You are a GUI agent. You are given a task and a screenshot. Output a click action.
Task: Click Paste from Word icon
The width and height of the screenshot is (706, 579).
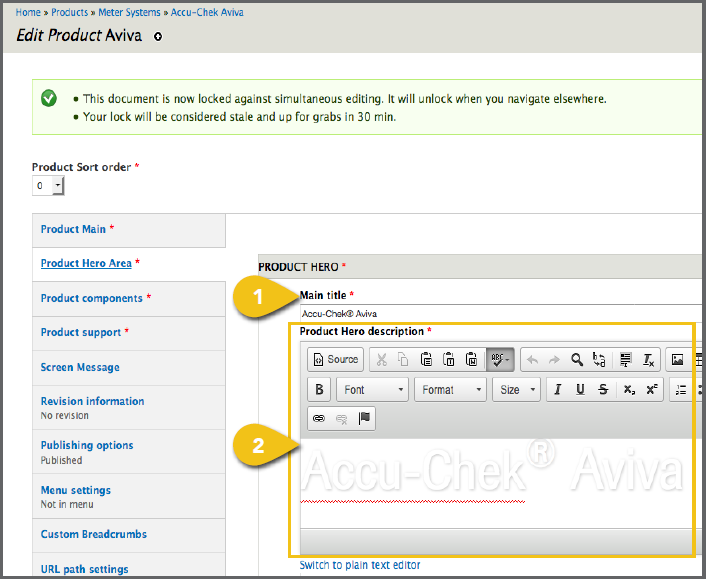(471, 359)
